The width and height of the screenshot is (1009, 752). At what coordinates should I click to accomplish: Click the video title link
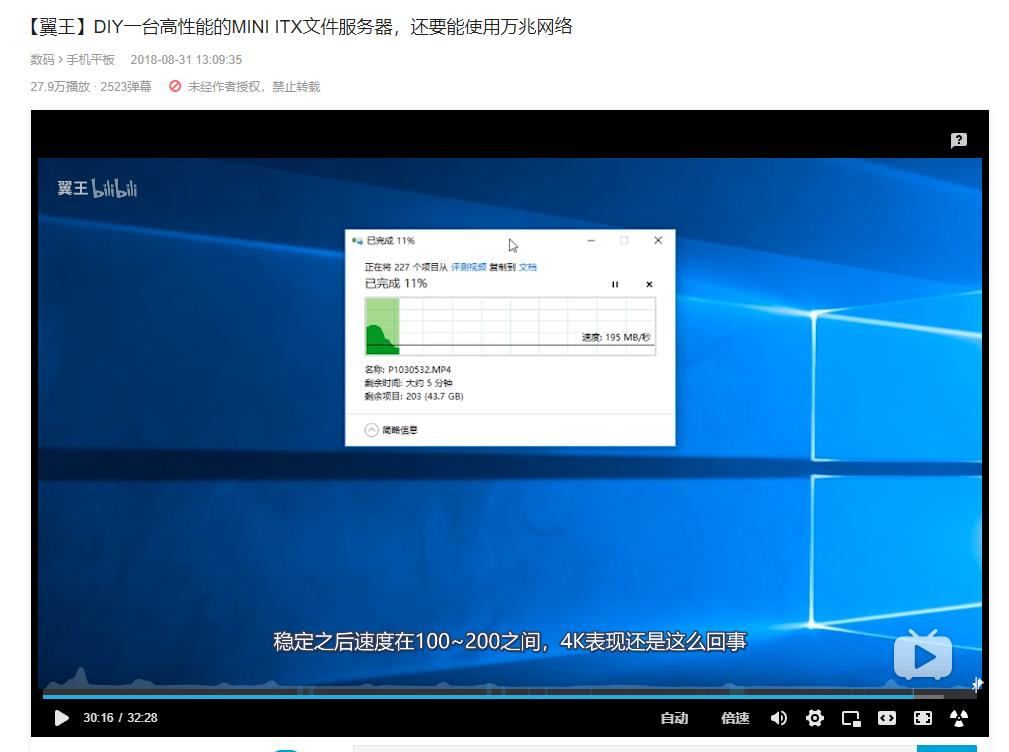300,27
